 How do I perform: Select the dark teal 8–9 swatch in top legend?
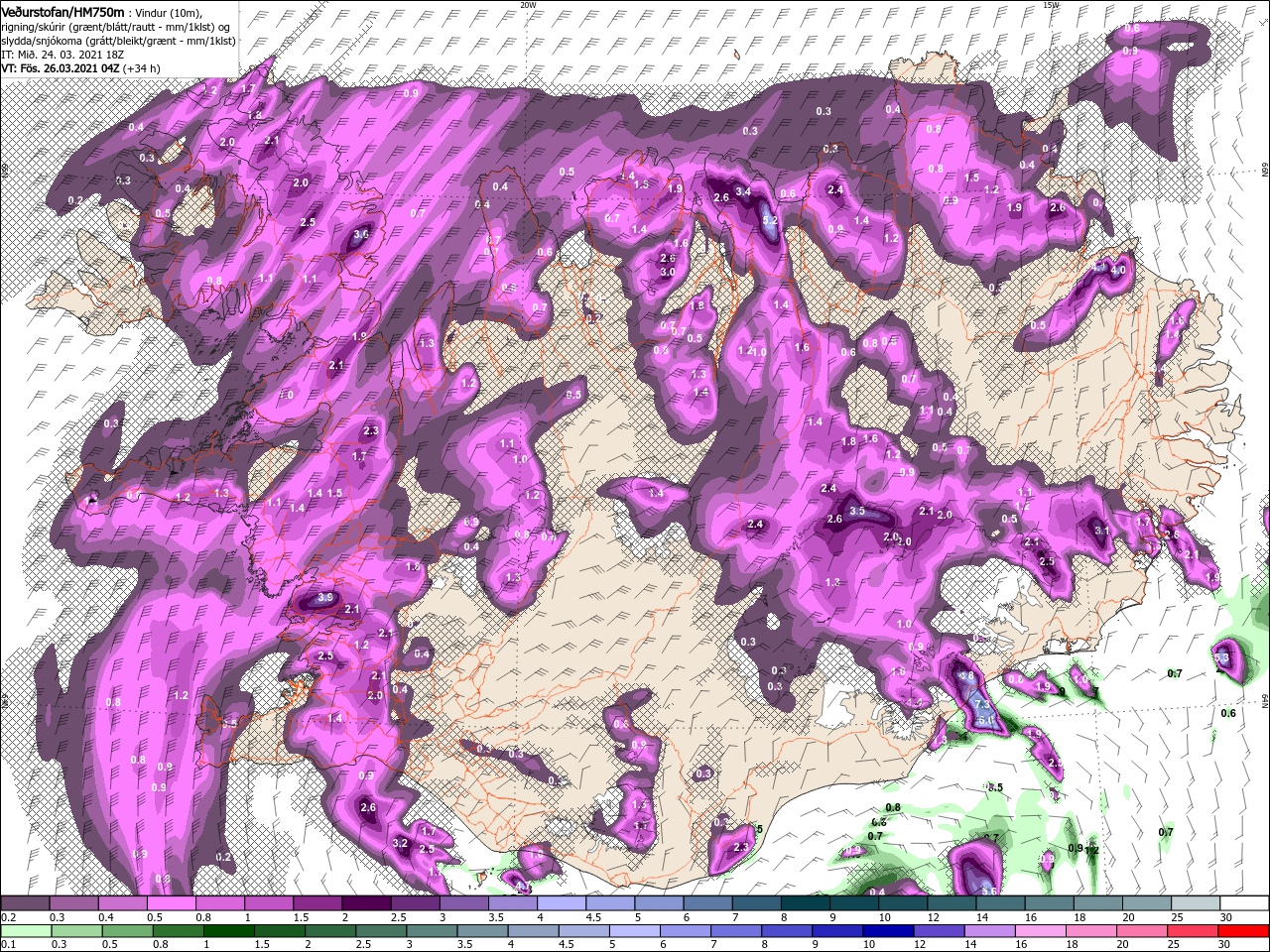coord(807,903)
